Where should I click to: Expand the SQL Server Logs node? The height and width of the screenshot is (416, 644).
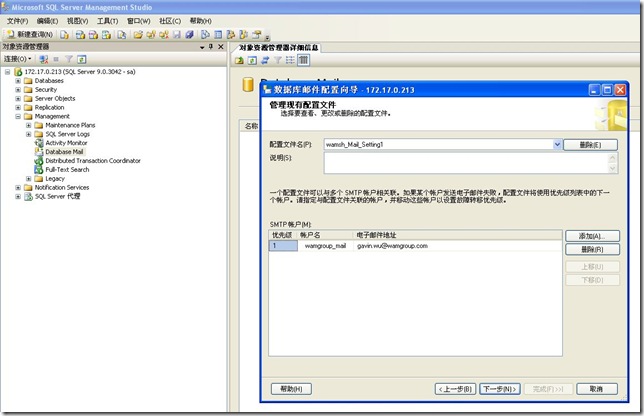[29, 134]
